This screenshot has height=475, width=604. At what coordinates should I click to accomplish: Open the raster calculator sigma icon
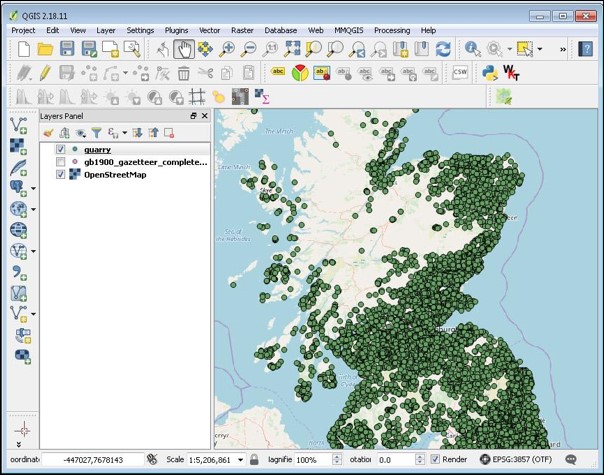(x=262, y=96)
